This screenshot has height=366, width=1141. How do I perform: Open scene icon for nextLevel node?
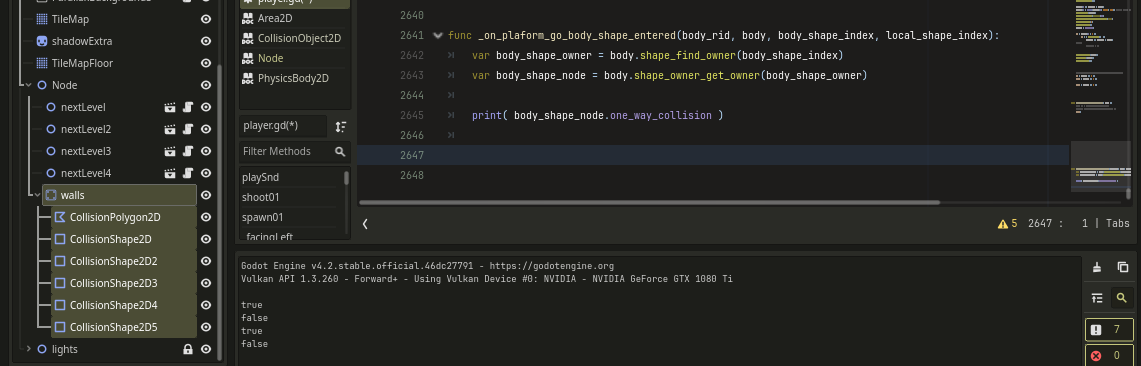(x=170, y=108)
